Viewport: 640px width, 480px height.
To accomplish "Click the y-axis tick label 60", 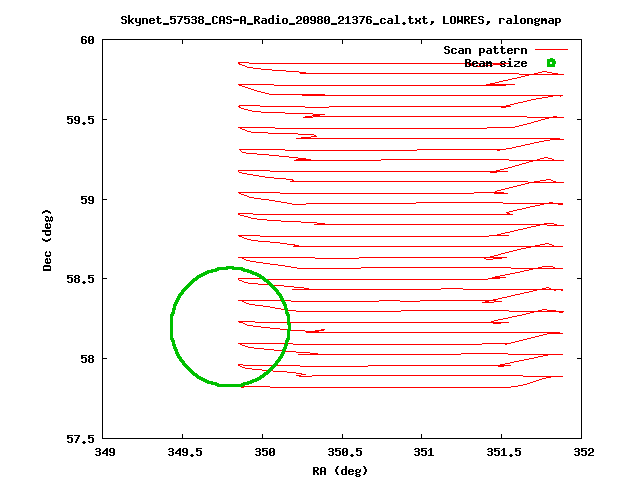I will point(87,40).
